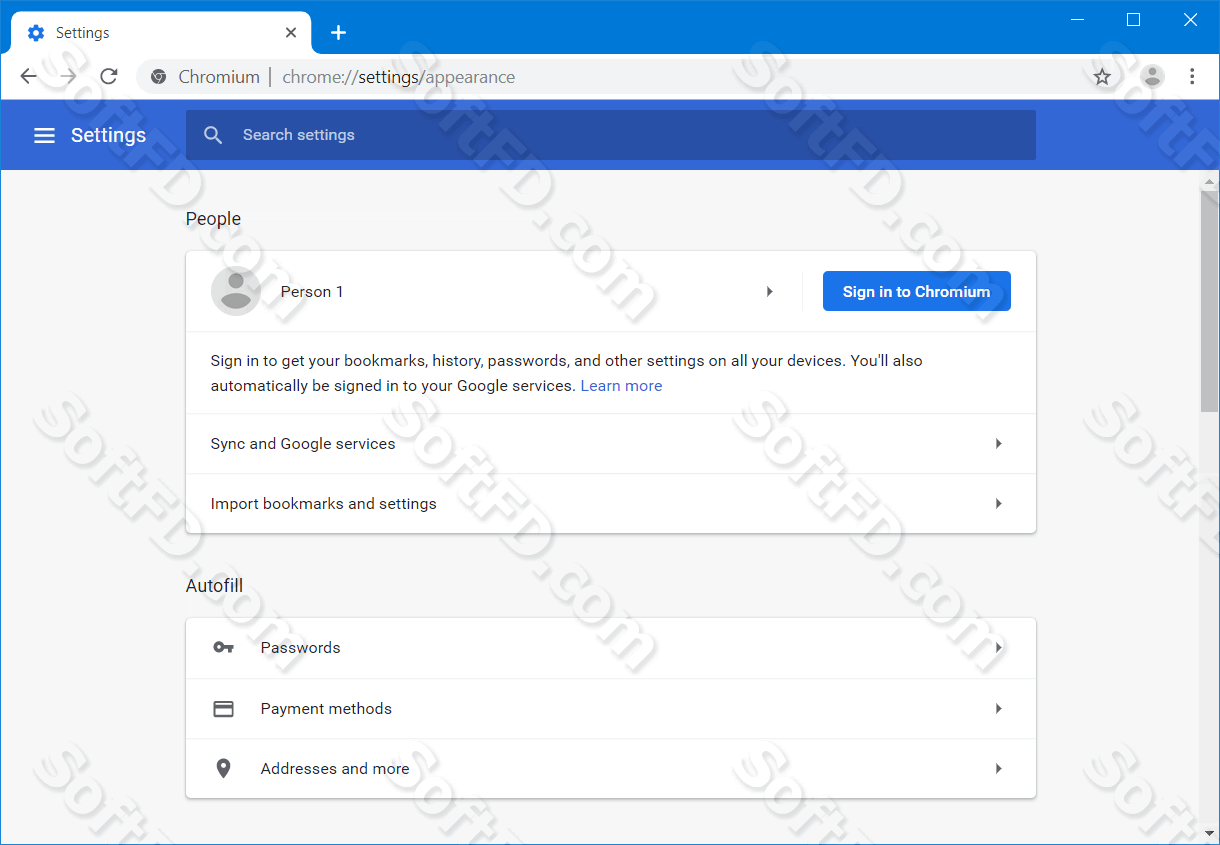Open the Addresses and more arrow

(998, 769)
